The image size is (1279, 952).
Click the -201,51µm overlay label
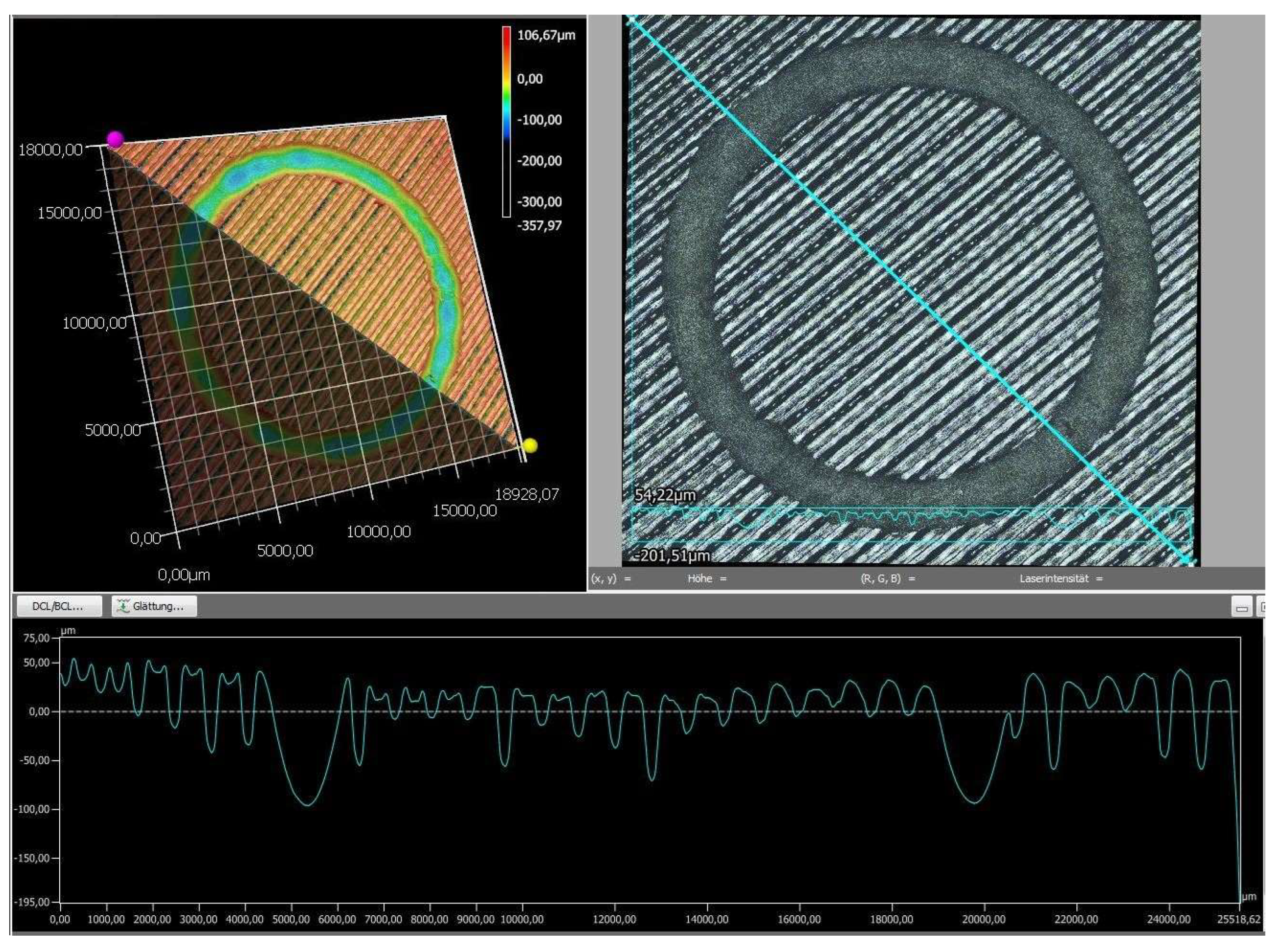672,555
